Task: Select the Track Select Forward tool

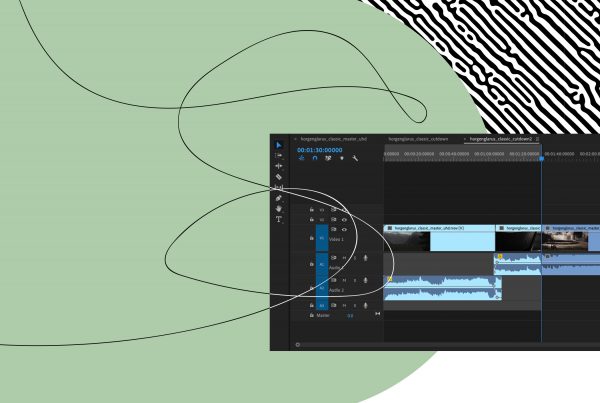Action: click(279, 155)
